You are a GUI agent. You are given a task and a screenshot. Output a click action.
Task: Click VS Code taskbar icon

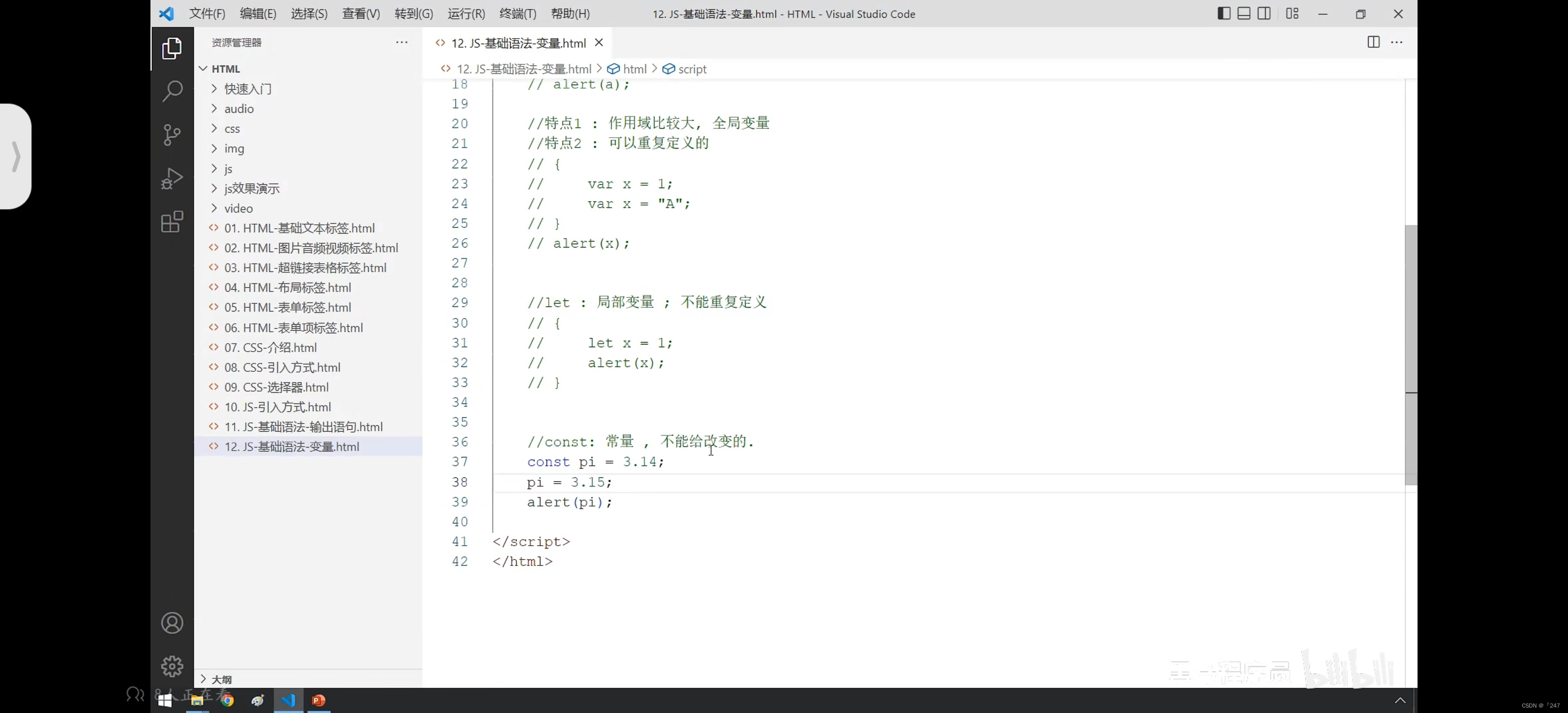click(x=289, y=700)
